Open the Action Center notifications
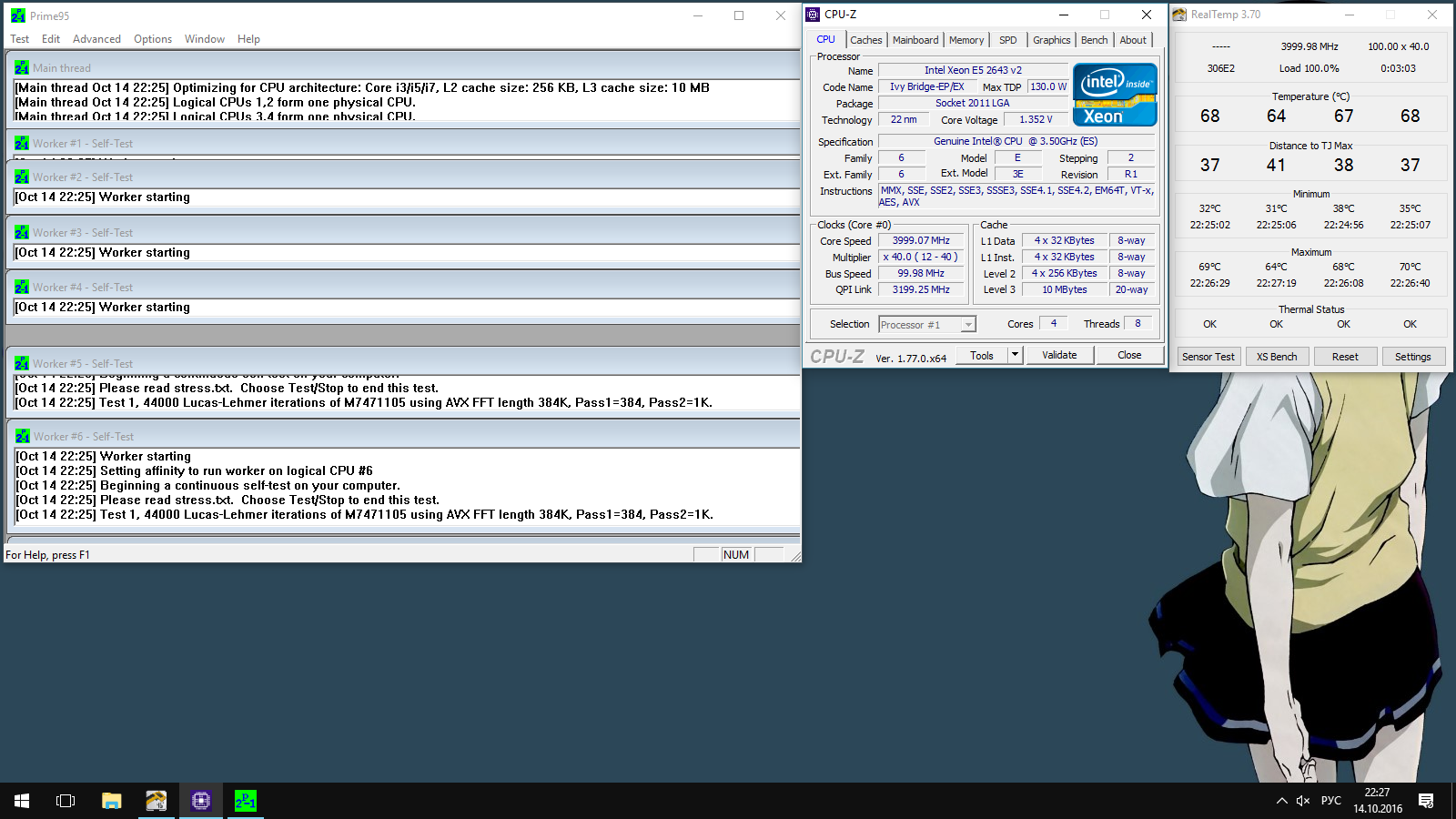Screen dimensions: 1456x819 coord(1426,801)
